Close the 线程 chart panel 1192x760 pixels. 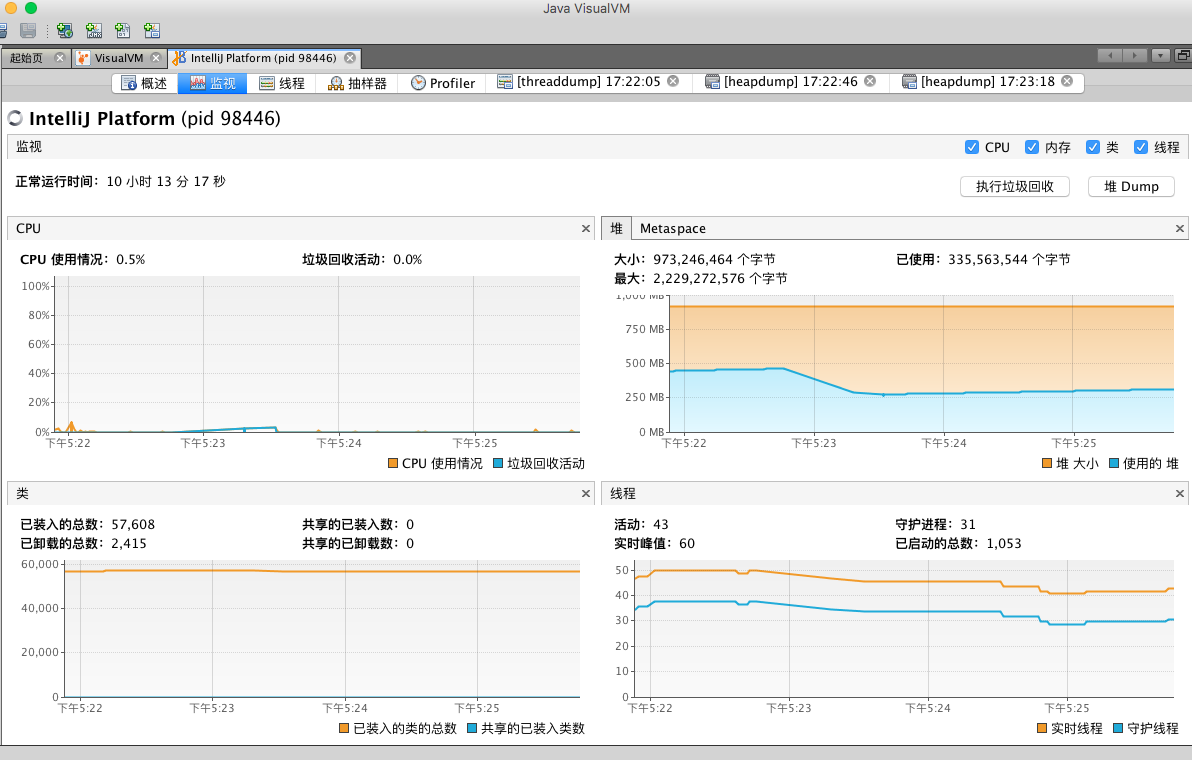1180,493
